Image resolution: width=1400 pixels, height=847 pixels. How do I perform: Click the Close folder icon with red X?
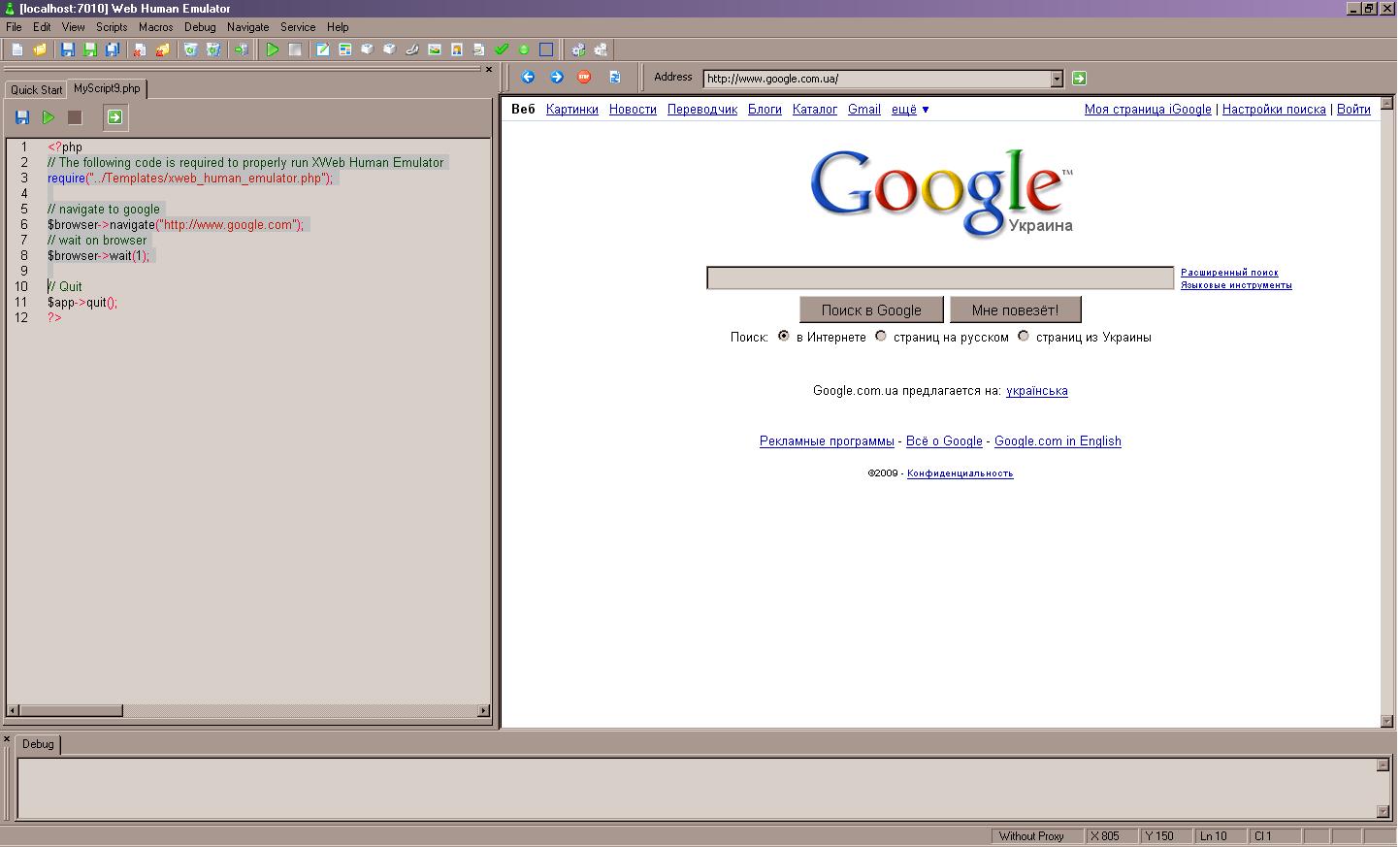[x=163, y=49]
